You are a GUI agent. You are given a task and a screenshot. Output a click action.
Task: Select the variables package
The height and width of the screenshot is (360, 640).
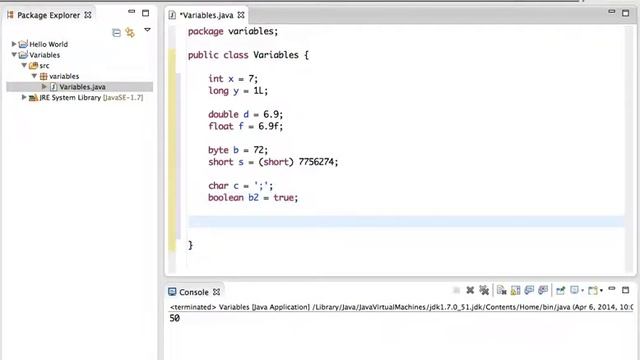click(64, 76)
